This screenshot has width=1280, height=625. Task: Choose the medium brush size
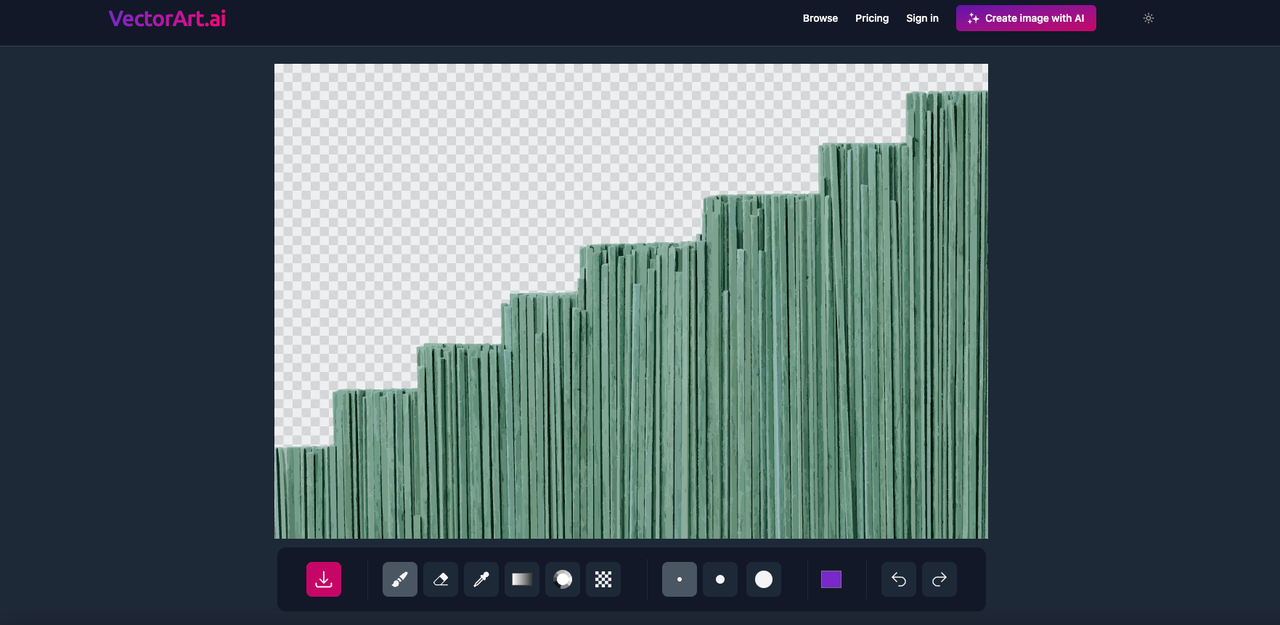click(x=720, y=579)
